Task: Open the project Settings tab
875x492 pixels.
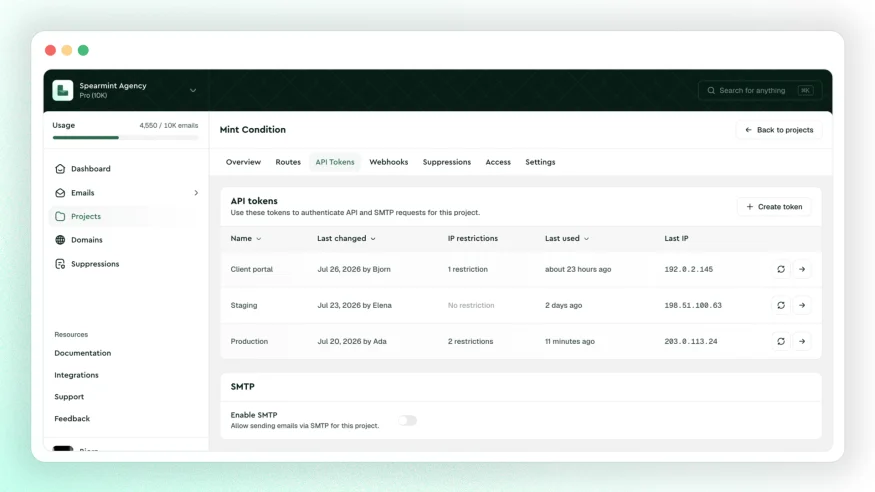Action: pos(540,162)
